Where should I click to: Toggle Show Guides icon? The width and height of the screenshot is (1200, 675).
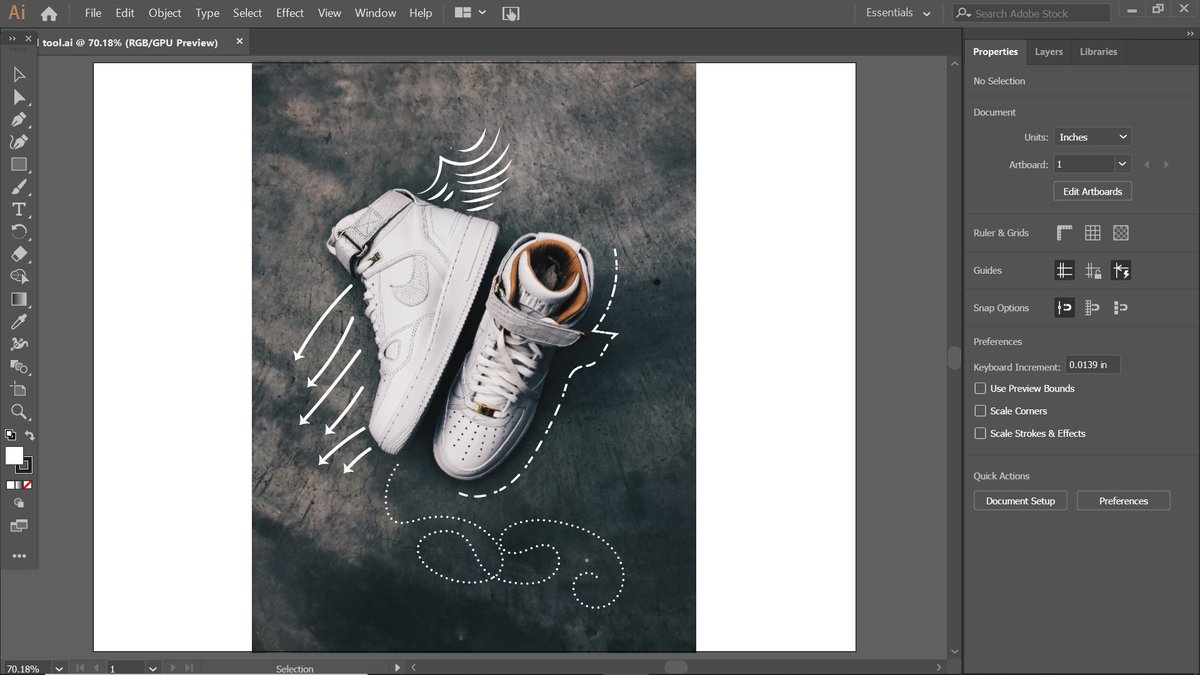pyautogui.click(x=1064, y=270)
